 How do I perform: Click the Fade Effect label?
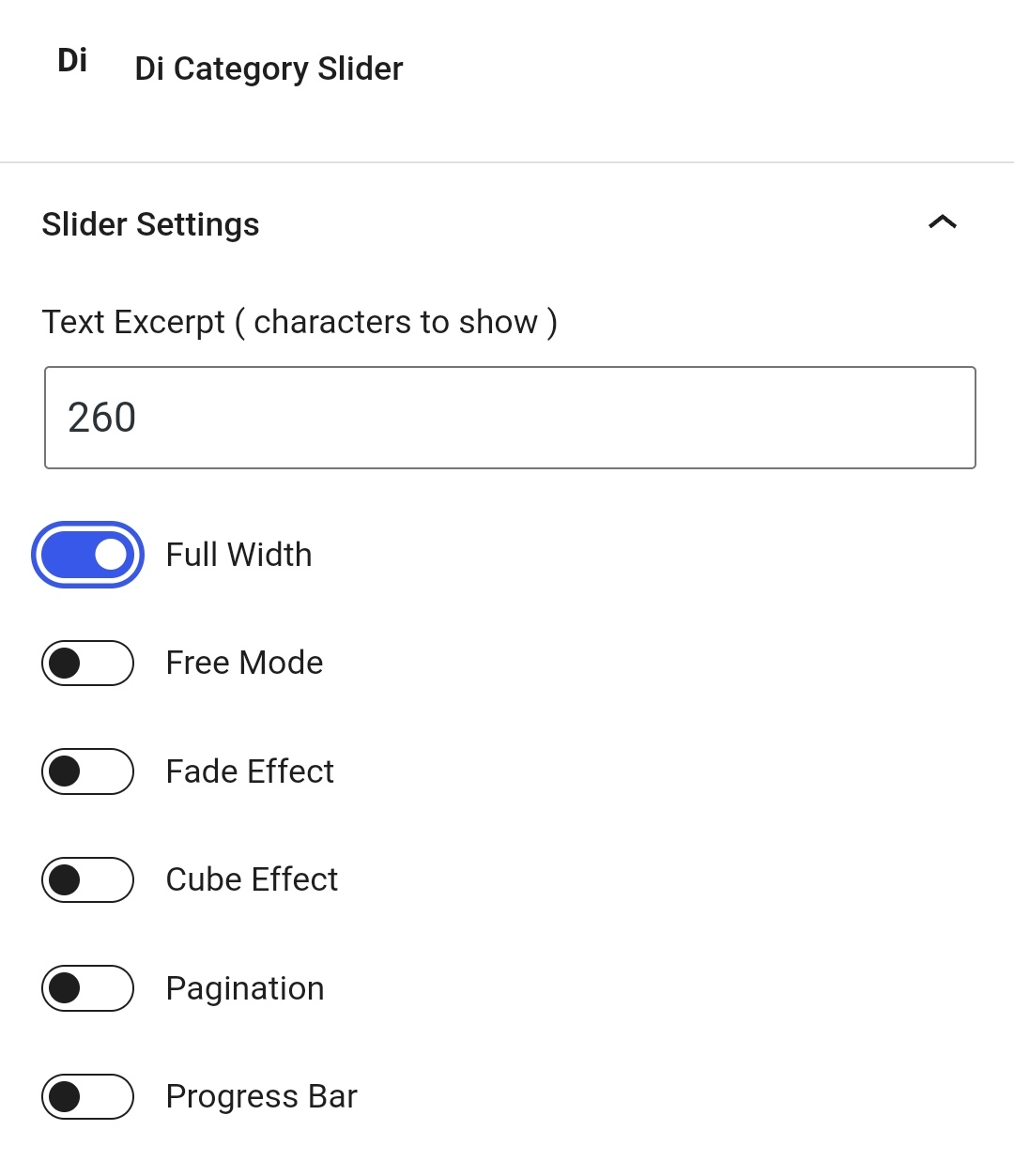click(x=250, y=771)
